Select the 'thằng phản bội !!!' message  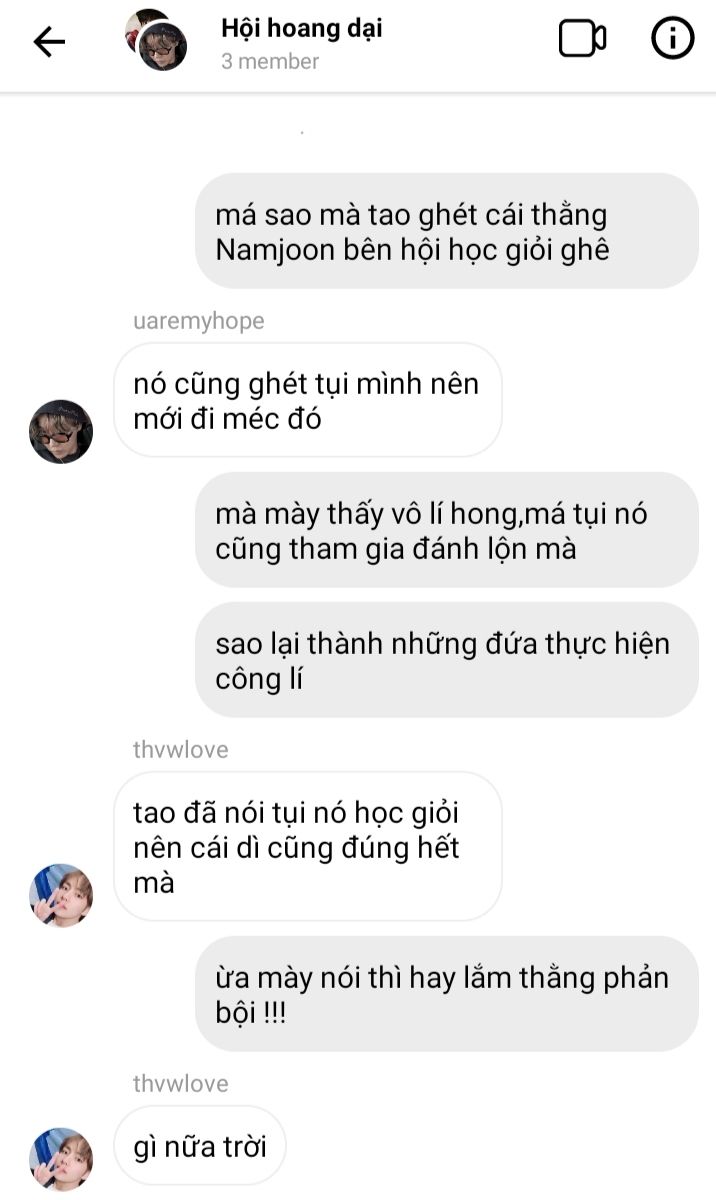(x=447, y=994)
